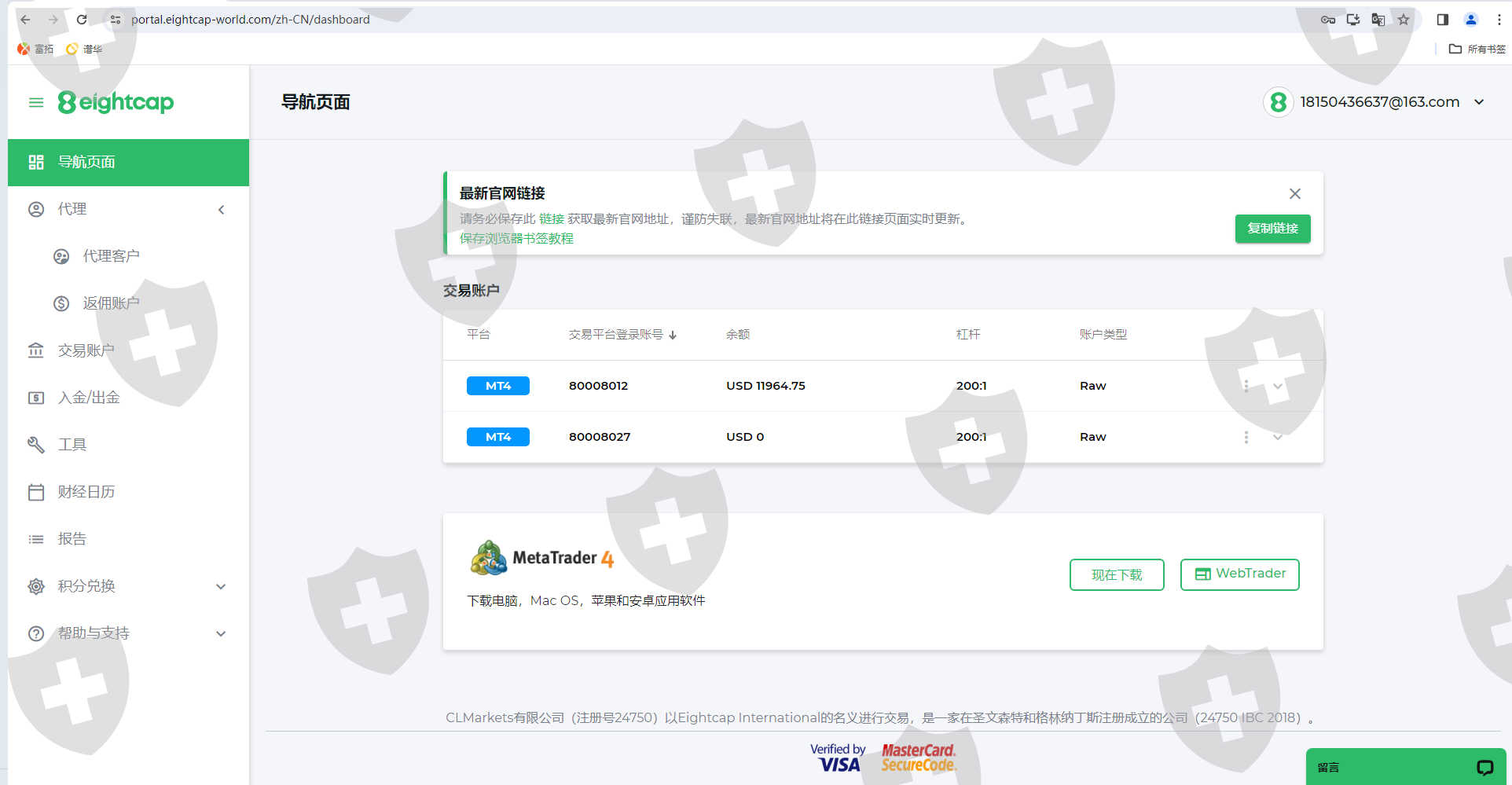This screenshot has width=1512, height=785.
Task: Open the browser three-dot menu
Action: 1499,20
